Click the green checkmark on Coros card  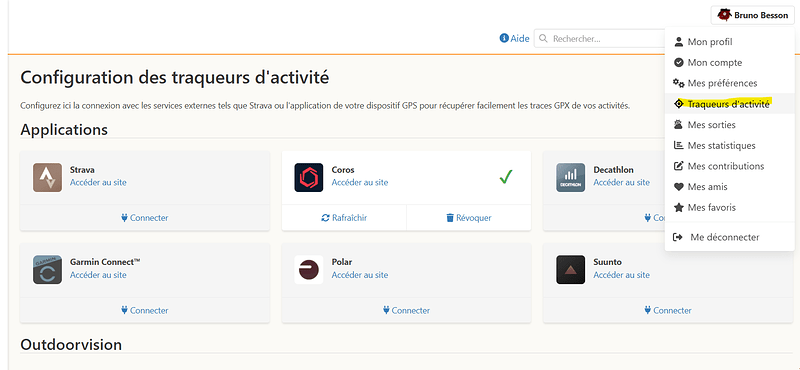(506, 177)
